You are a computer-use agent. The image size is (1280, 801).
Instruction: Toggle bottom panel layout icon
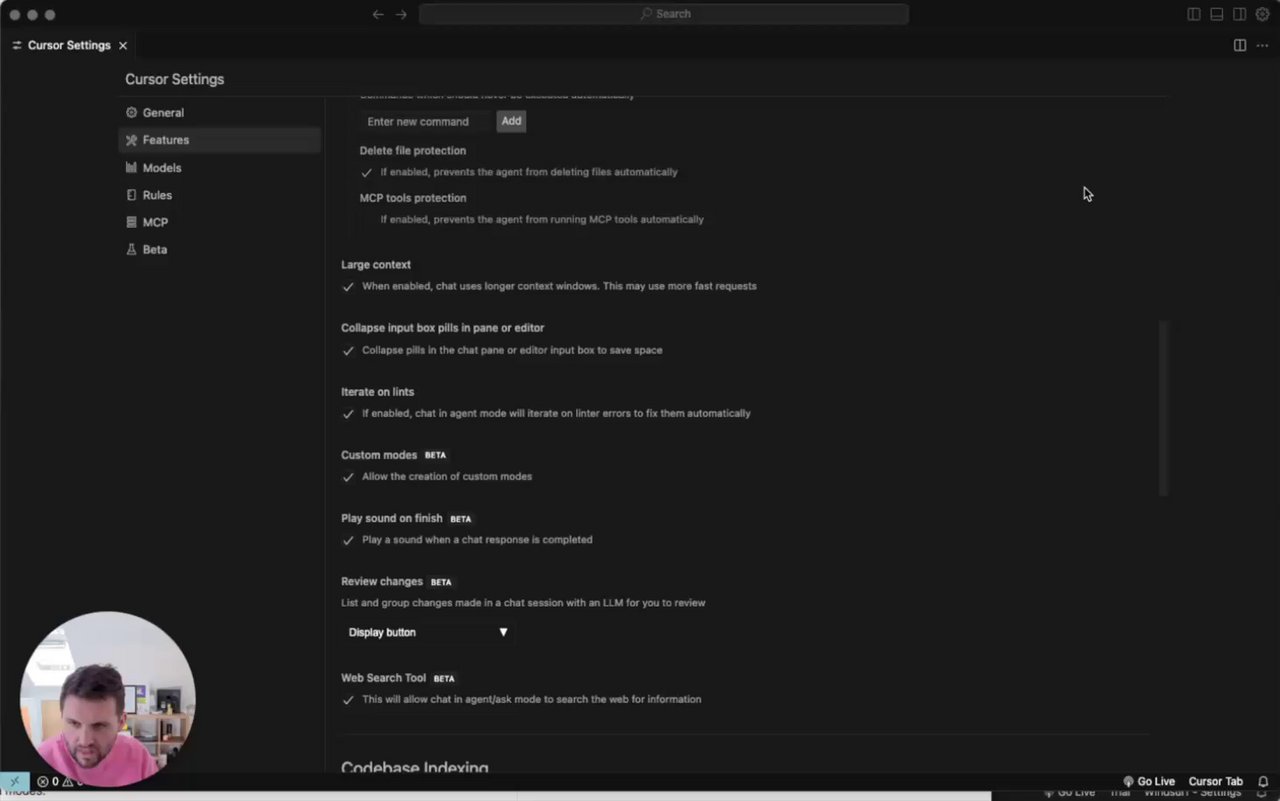1217,14
